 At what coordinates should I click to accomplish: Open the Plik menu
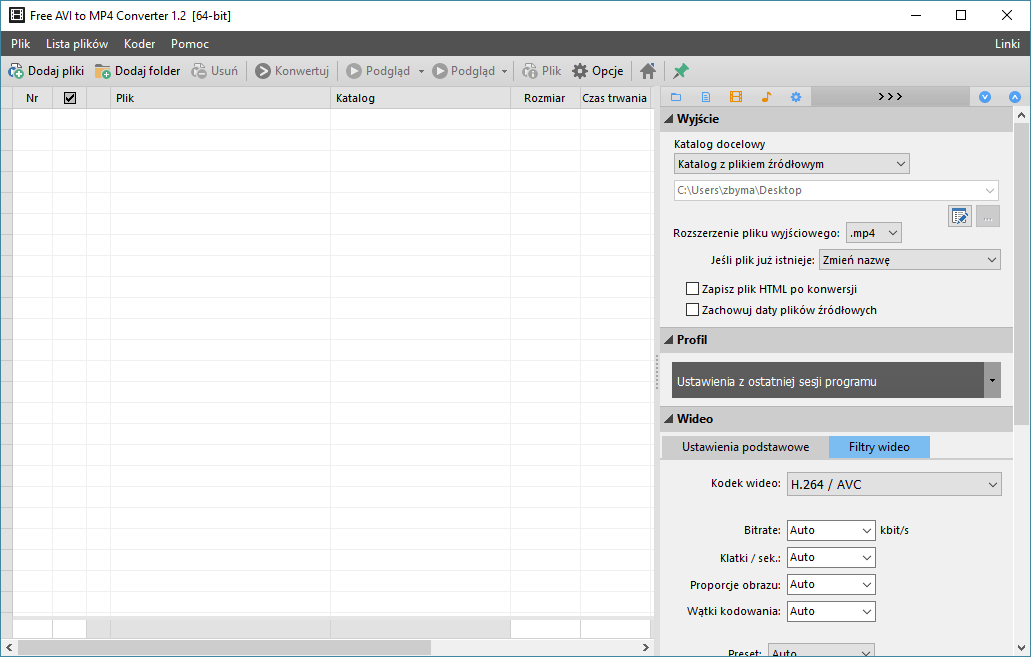[x=20, y=44]
